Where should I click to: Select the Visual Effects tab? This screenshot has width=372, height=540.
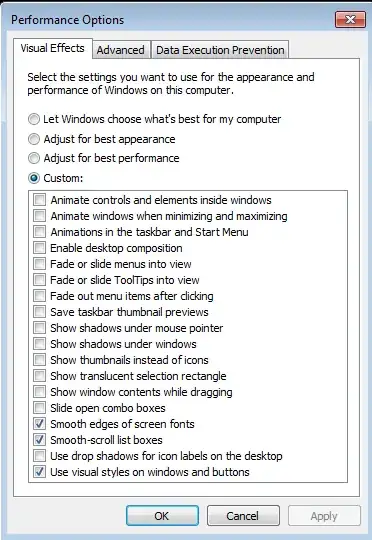tap(53, 48)
